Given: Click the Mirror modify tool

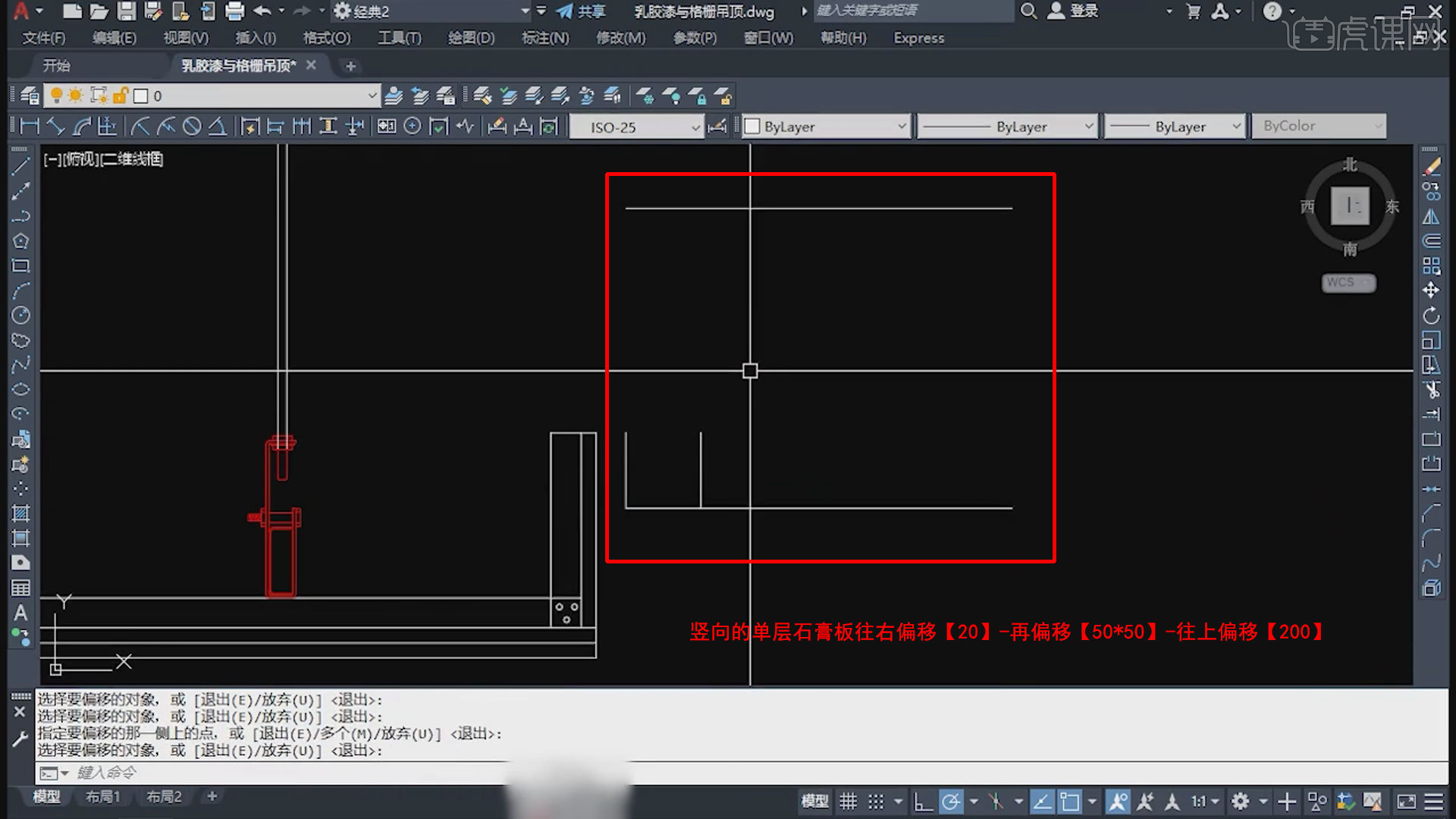Looking at the screenshot, I should (1431, 217).
